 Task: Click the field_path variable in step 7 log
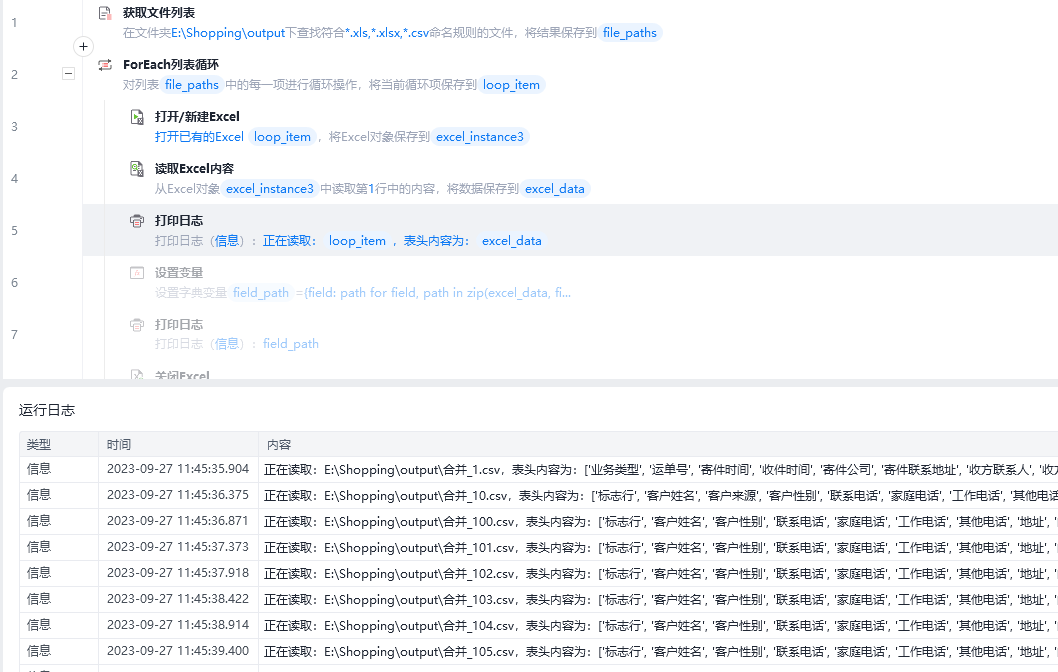[291, 344]
